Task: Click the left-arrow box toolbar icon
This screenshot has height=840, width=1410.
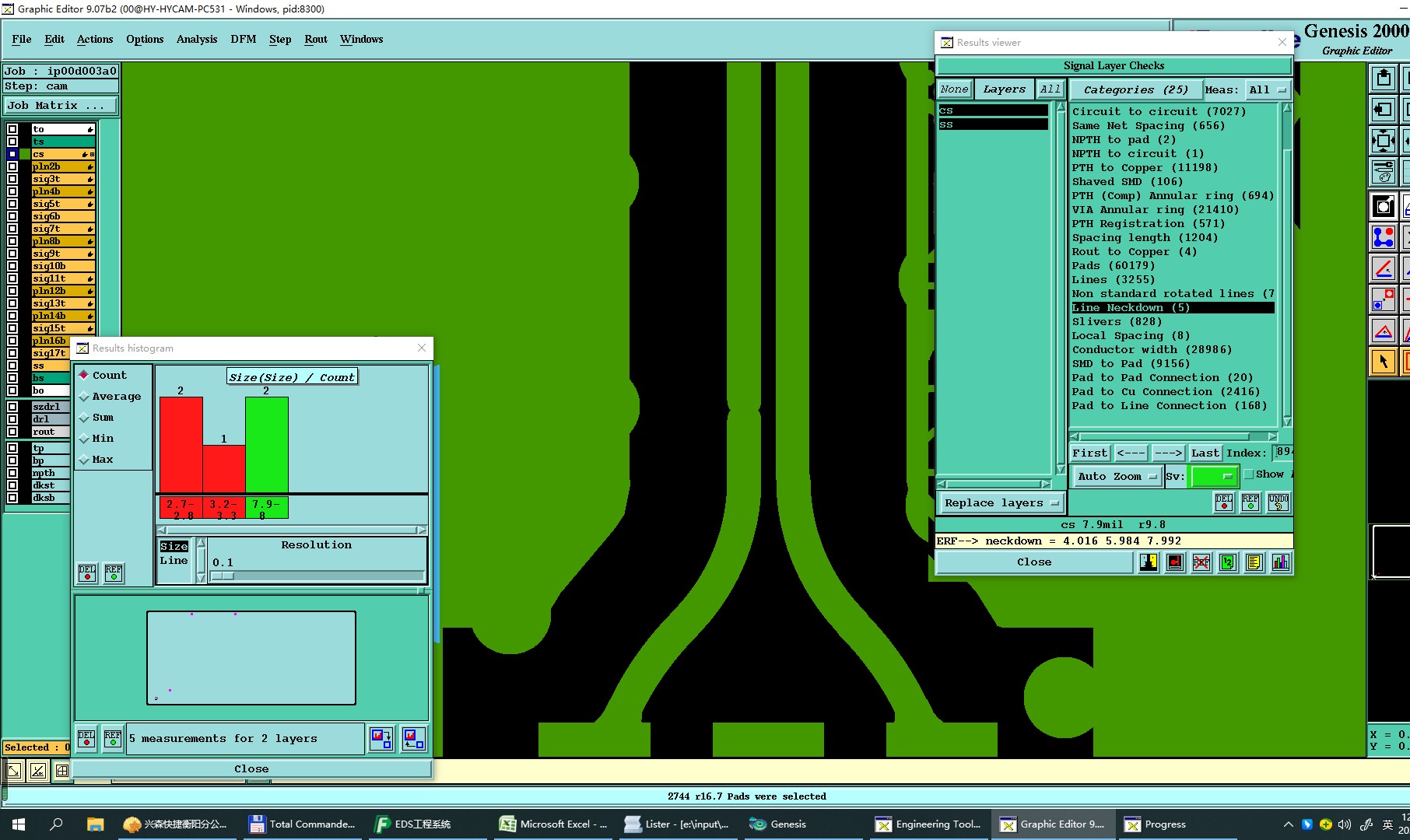Action: (1384, 110)
